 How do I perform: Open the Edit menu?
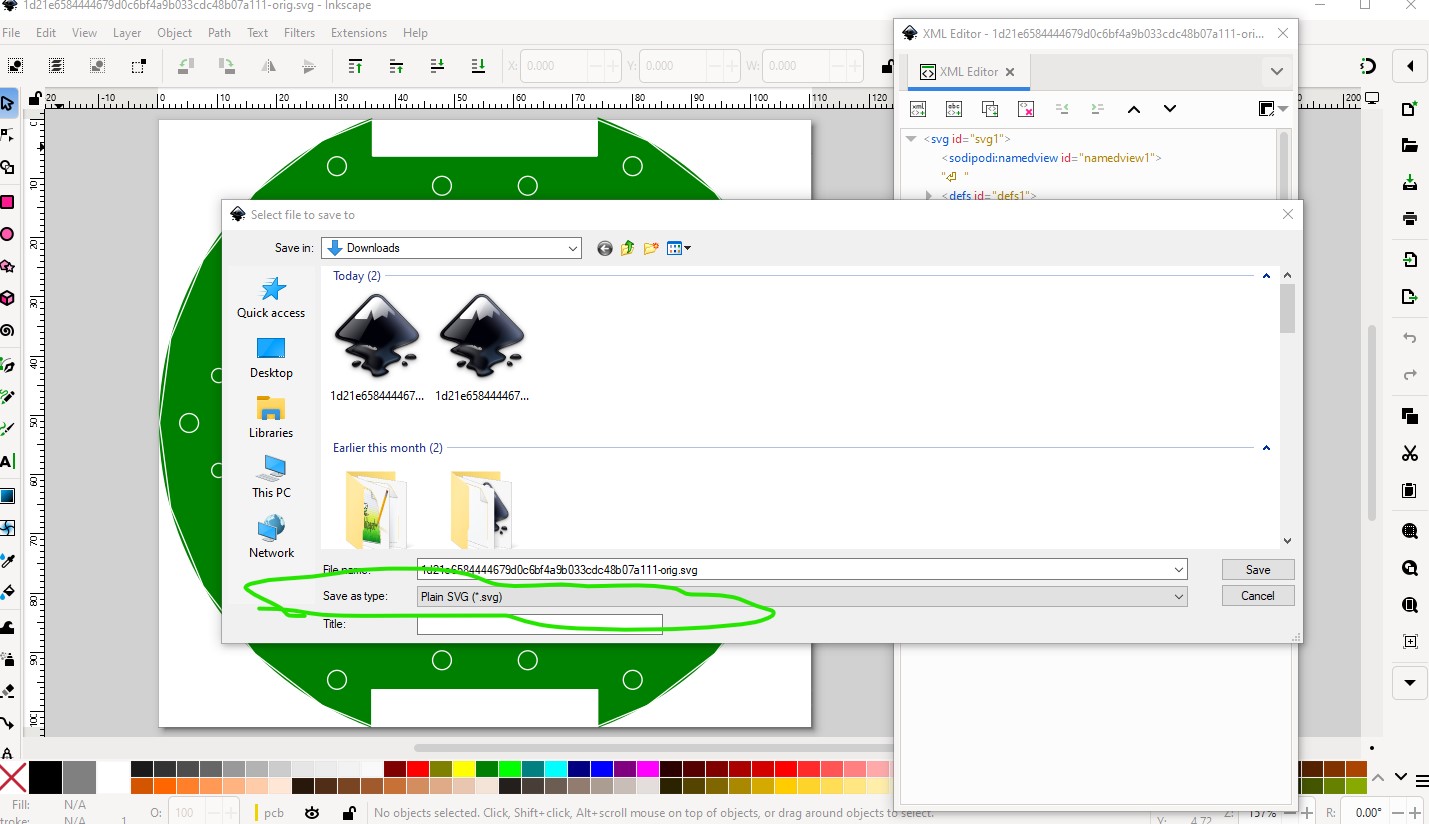tap(46, 32)
